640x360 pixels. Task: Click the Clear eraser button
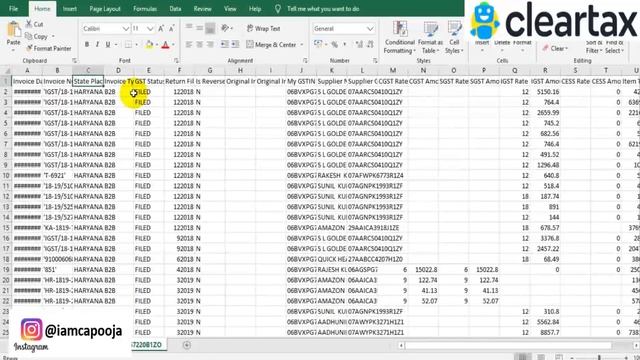pos(555,48)
